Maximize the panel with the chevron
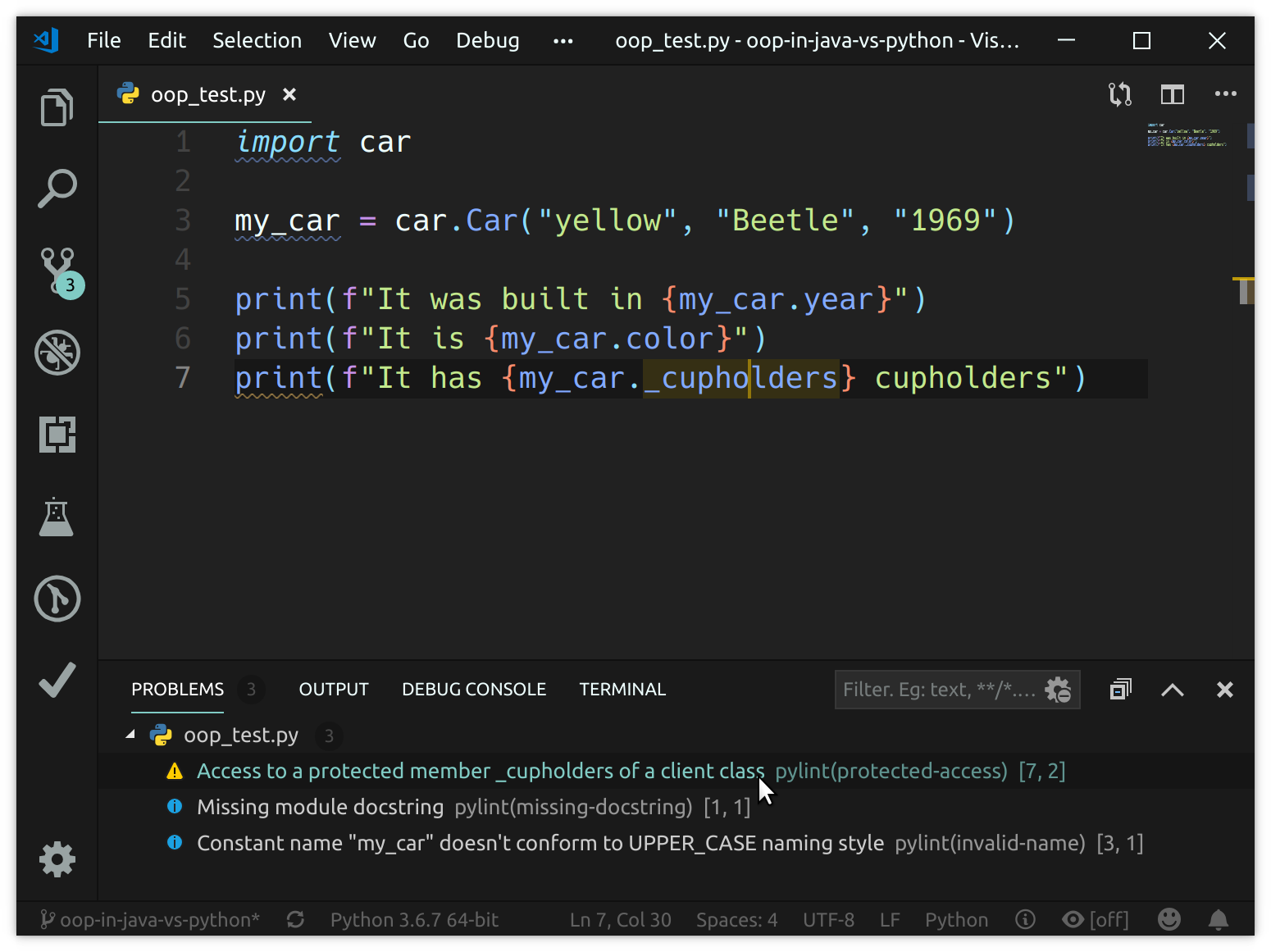Viewport: 1271px width, 952px height. click(1172, 690)
